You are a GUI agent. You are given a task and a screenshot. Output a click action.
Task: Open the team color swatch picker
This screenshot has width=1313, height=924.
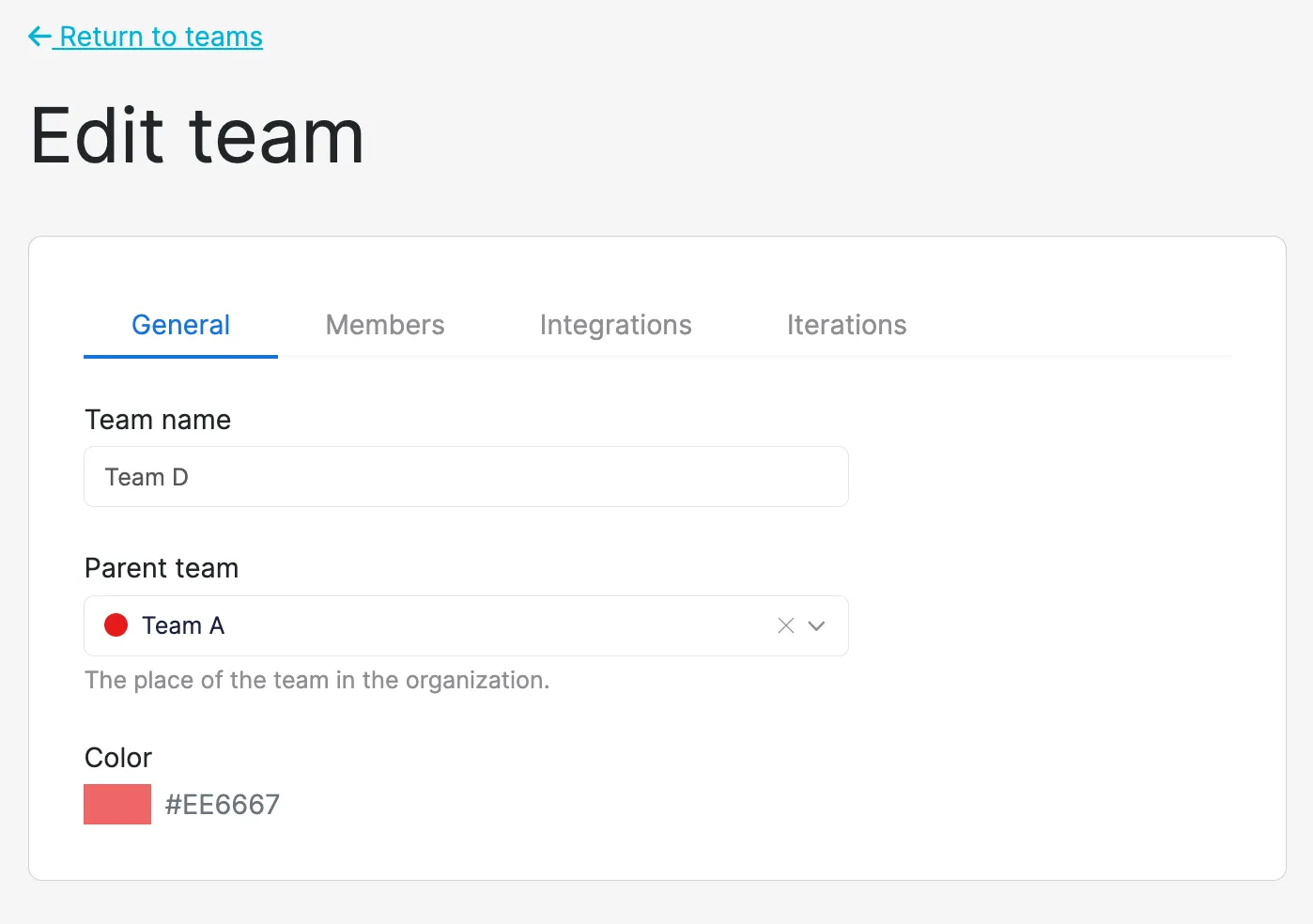point(117,805)
